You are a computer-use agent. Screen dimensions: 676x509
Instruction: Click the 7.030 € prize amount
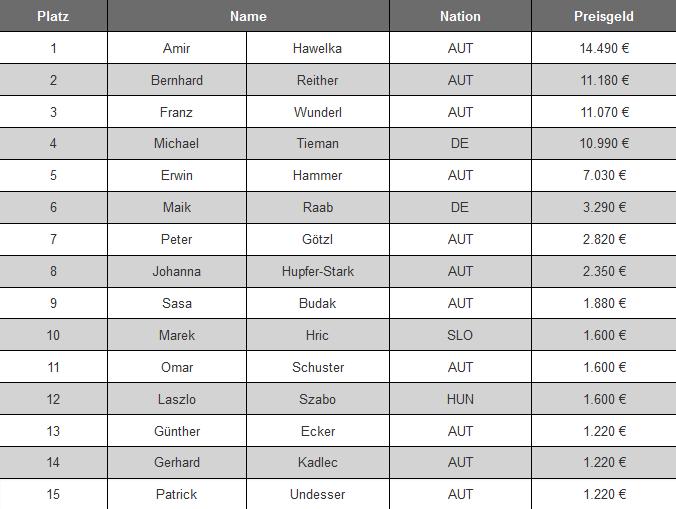tap(604, 175)
